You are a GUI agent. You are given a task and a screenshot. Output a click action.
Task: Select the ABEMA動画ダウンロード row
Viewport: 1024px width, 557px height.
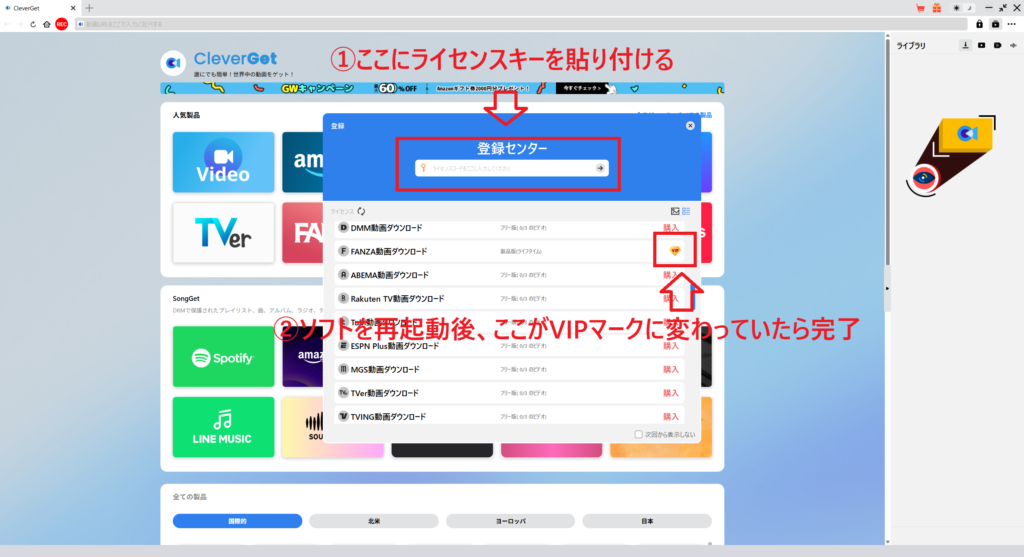[x=509, y=274]
